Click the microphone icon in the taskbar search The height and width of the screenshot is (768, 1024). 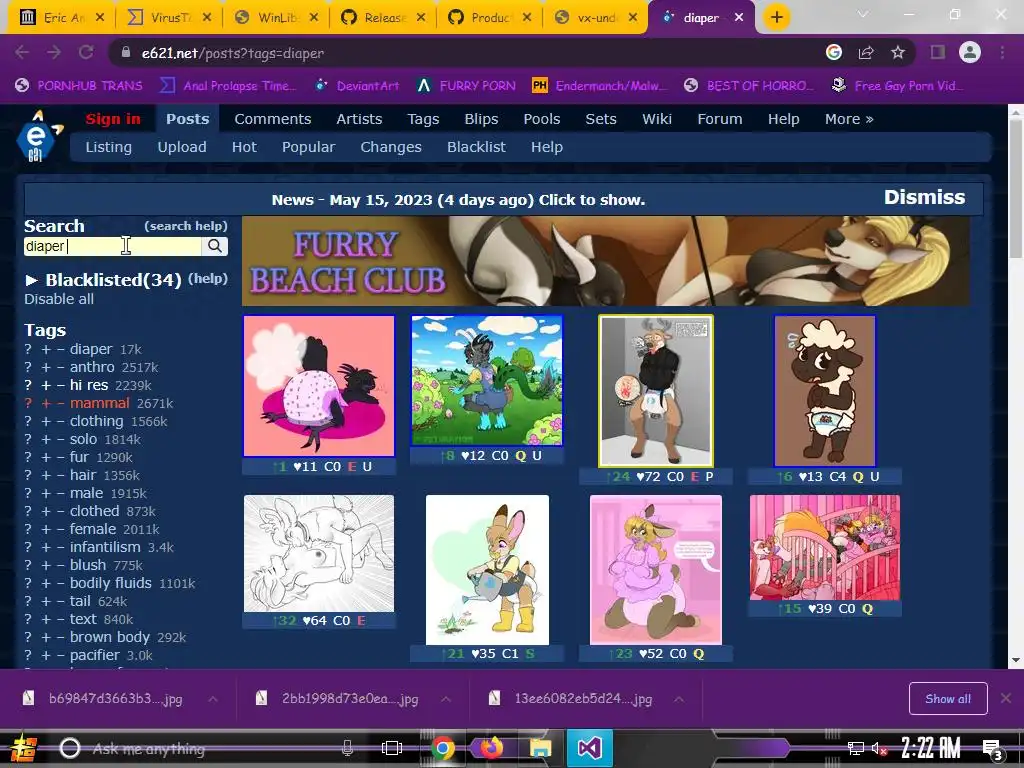347,748
